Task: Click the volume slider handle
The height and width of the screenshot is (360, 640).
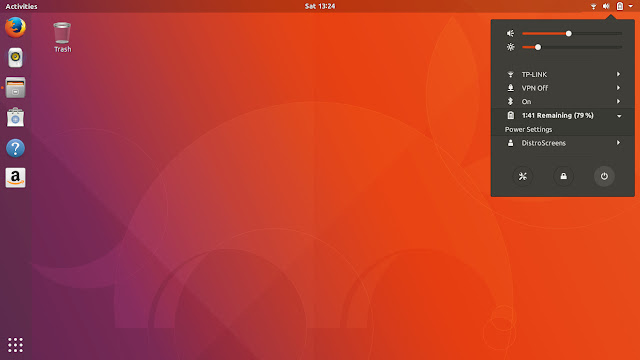Action: pyautogui.click(x=569, y=33)
